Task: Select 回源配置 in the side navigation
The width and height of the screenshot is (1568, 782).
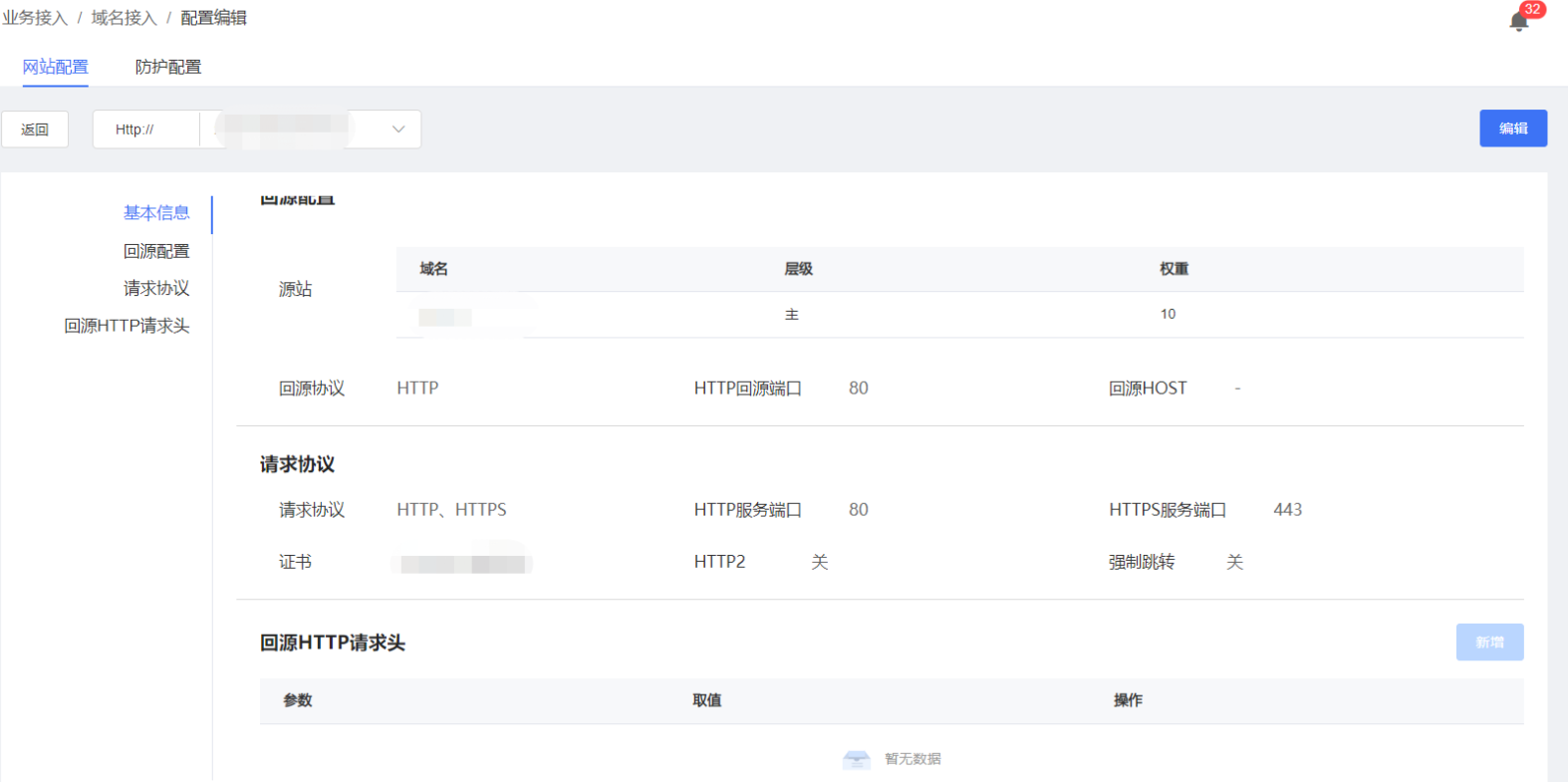Action: pos(156,251)
